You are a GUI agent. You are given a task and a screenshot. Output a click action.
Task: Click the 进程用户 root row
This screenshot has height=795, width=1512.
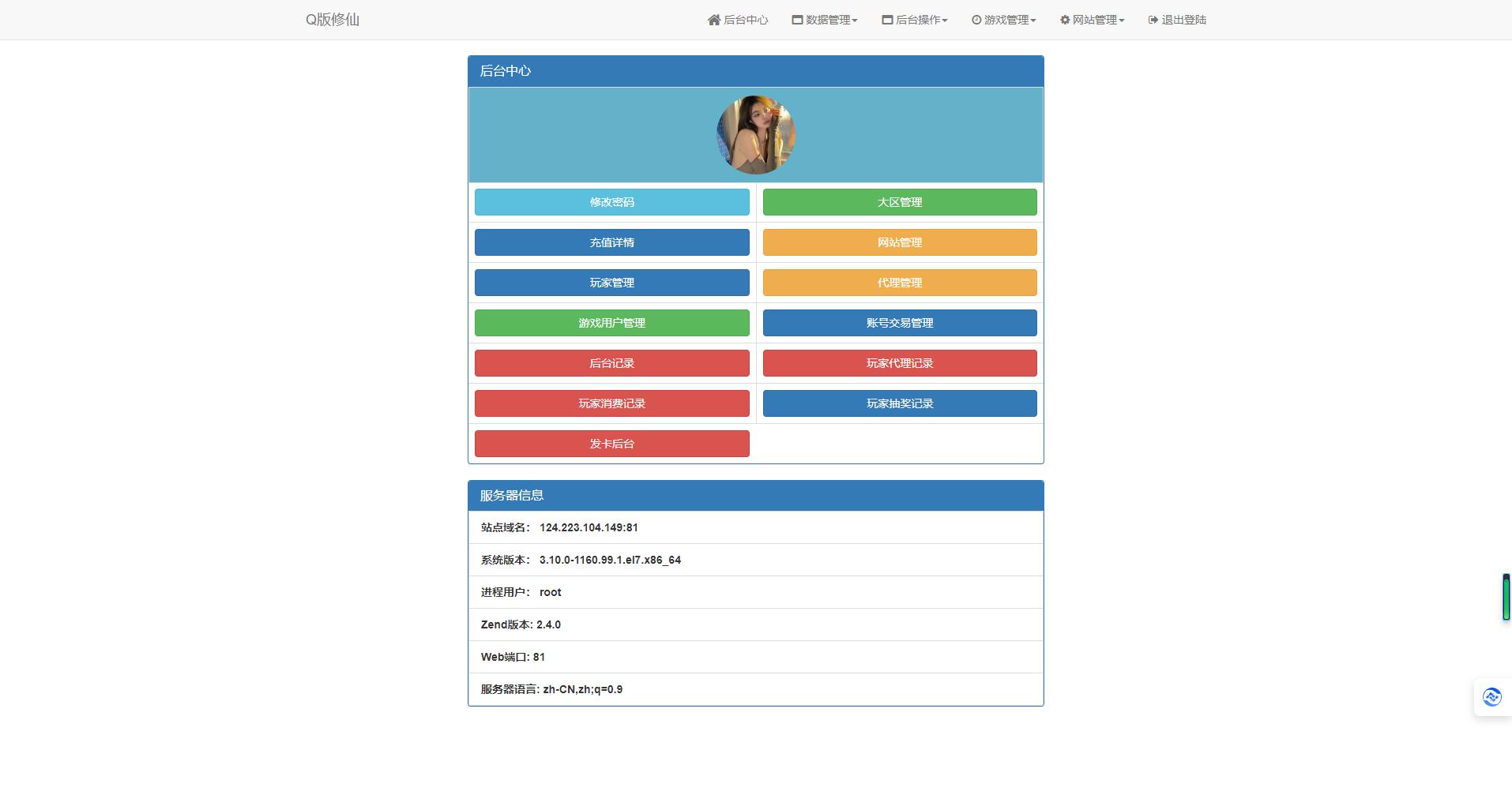pyautogui.click(x=756, y=592)
